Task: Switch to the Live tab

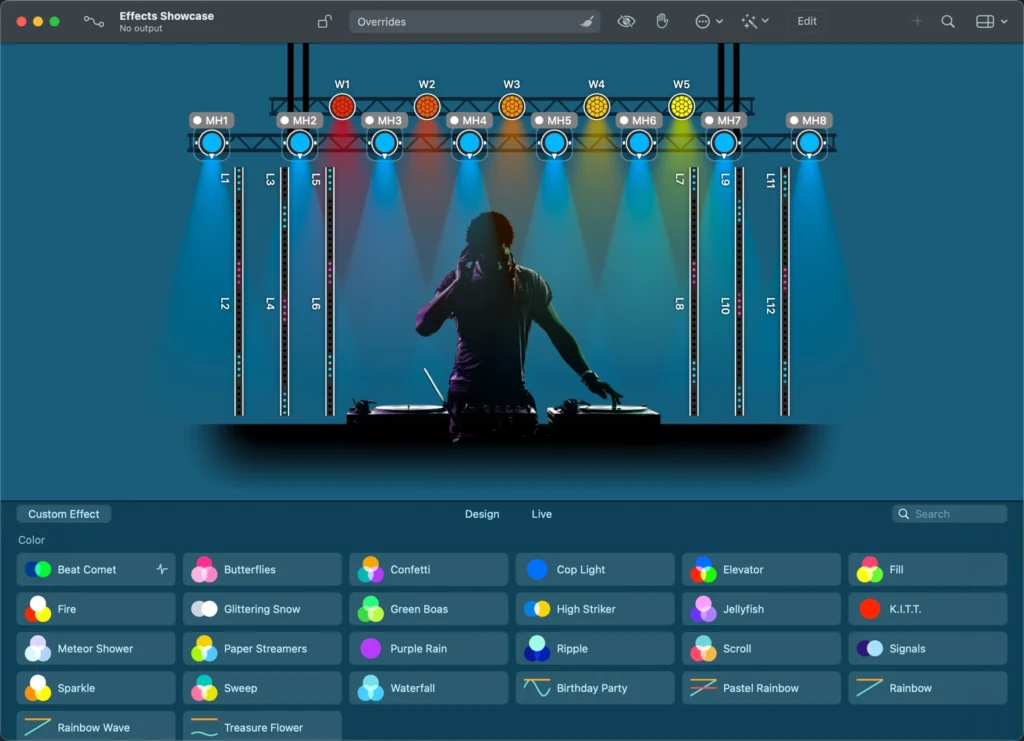Action: point(541,514)
